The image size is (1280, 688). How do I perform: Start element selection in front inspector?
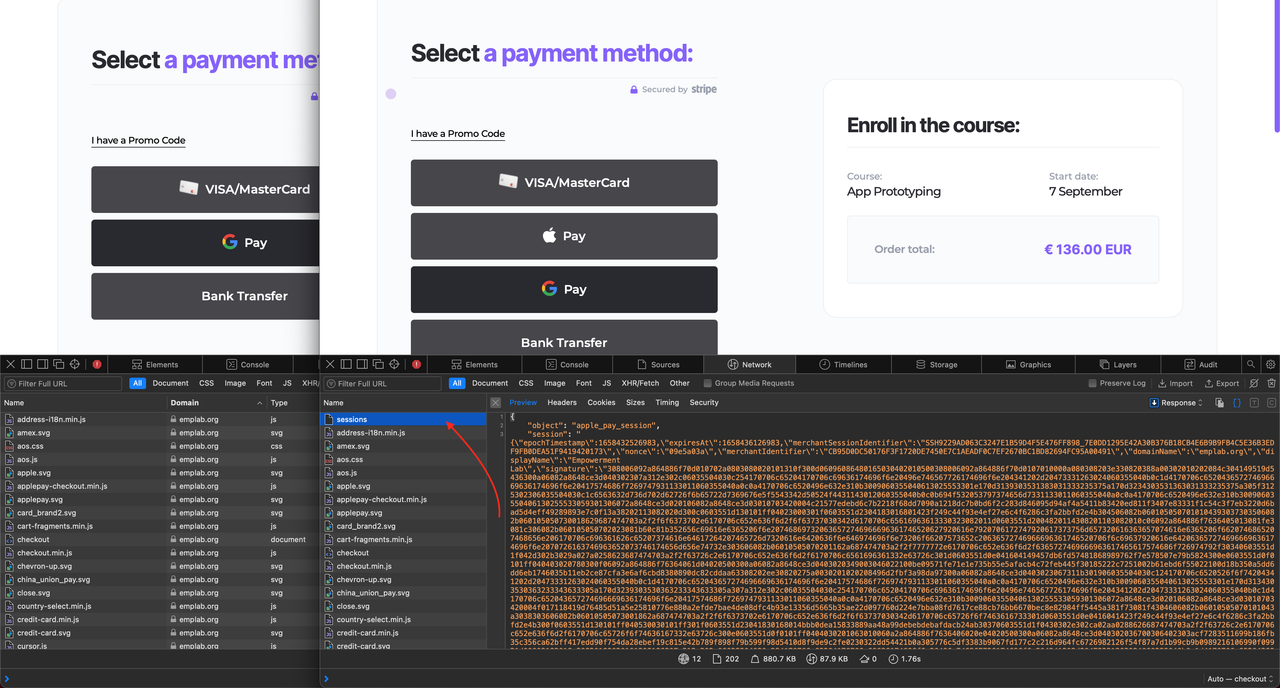click(394, 365)
